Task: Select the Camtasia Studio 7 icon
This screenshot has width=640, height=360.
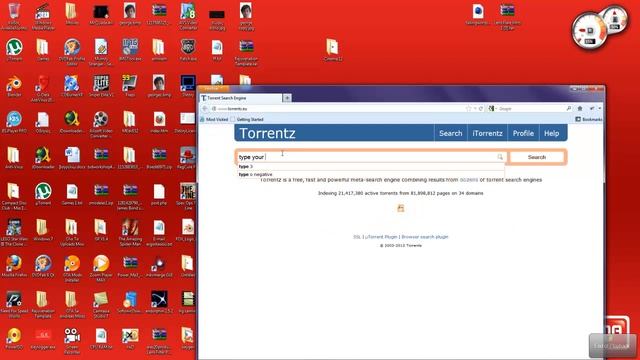Action: 101,304
